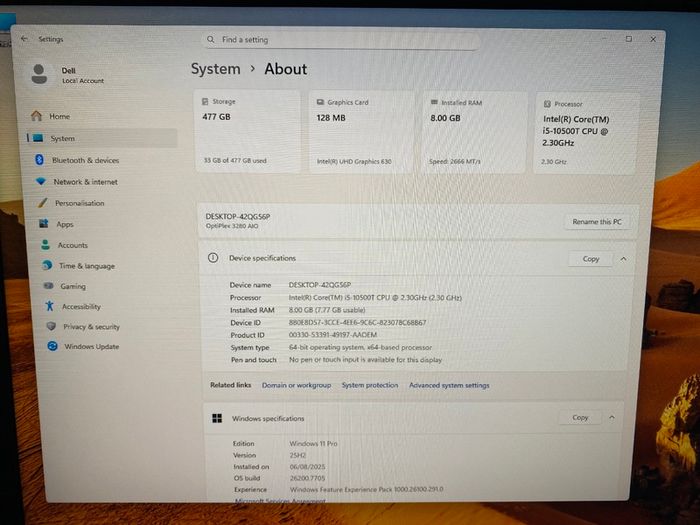700x525 pixels.
Task: Click the Storage card disk icon
Action: 205,101
